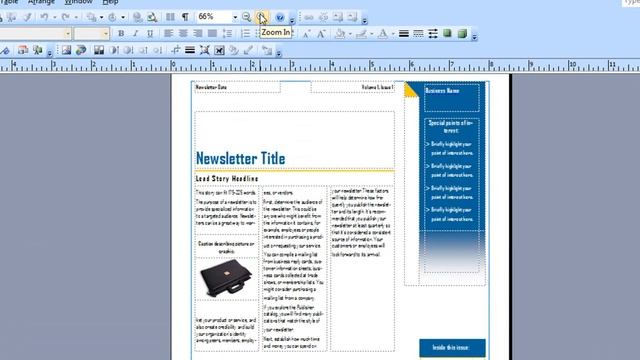Select the Newsletter Title text
This screenshot has height=360, width=640.
click(x=240, y=158)
